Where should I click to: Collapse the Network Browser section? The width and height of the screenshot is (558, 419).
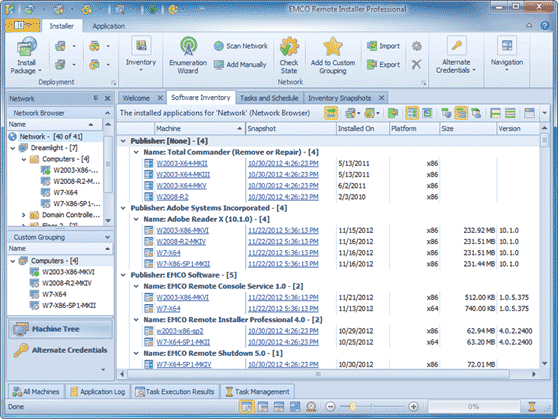point(107,113)
